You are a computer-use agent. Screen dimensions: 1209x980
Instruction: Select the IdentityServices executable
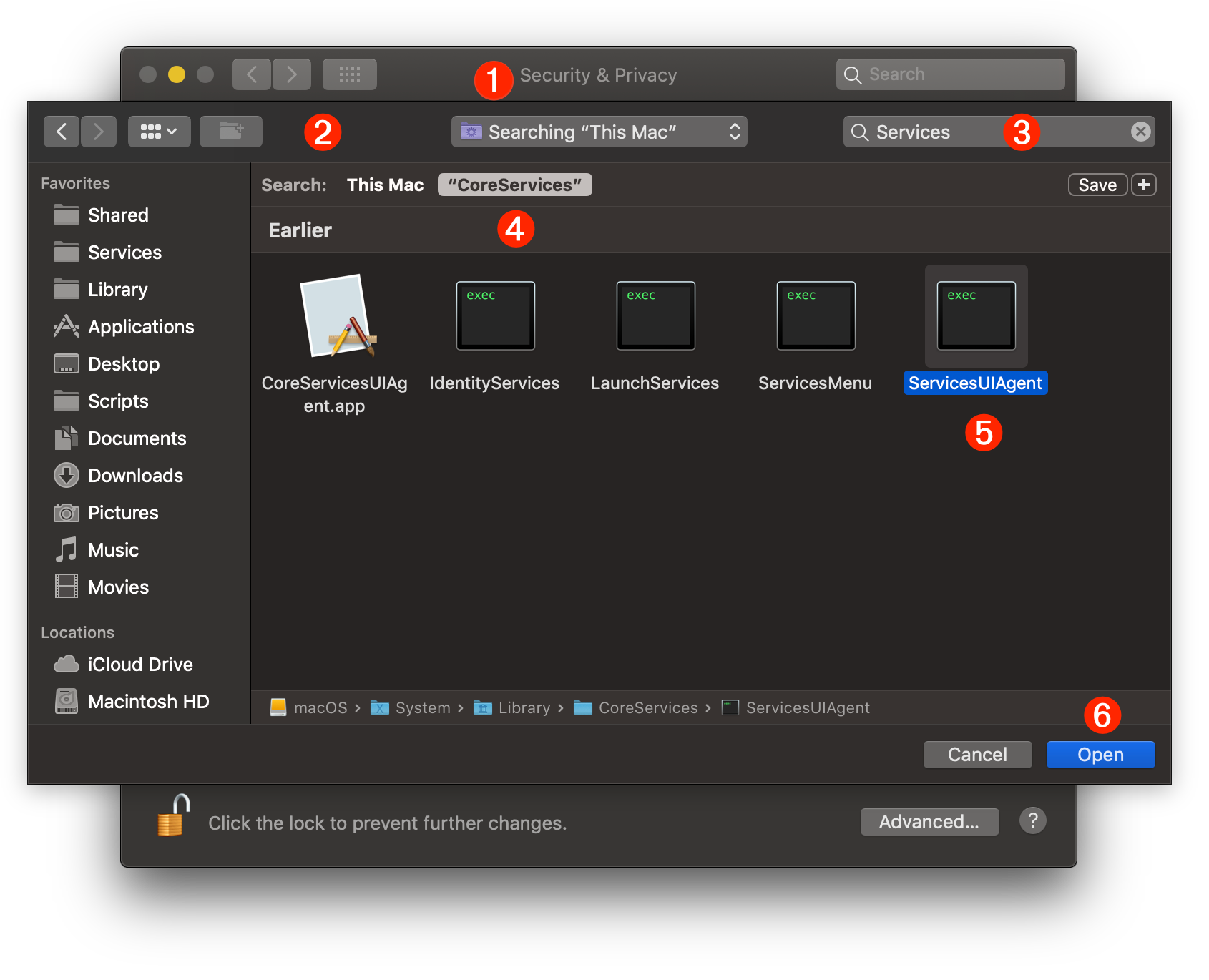click(494, 315)
